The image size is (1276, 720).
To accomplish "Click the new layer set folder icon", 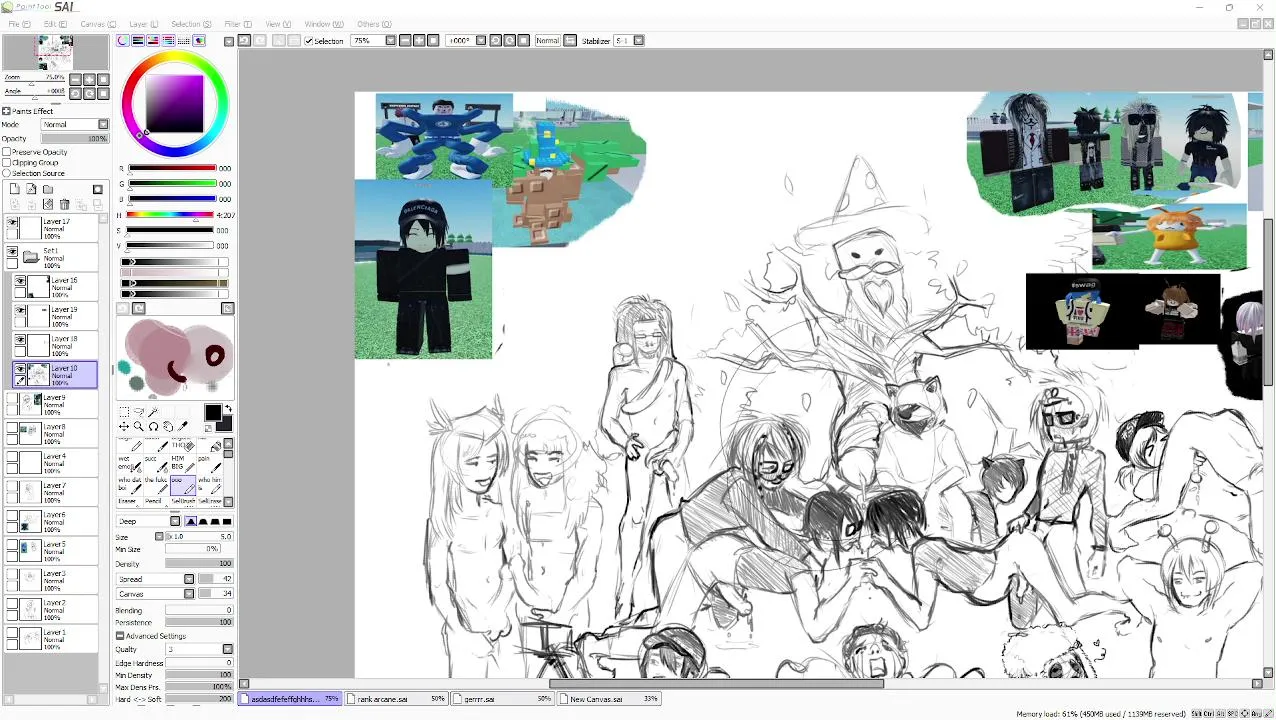I will pos(47,189).
